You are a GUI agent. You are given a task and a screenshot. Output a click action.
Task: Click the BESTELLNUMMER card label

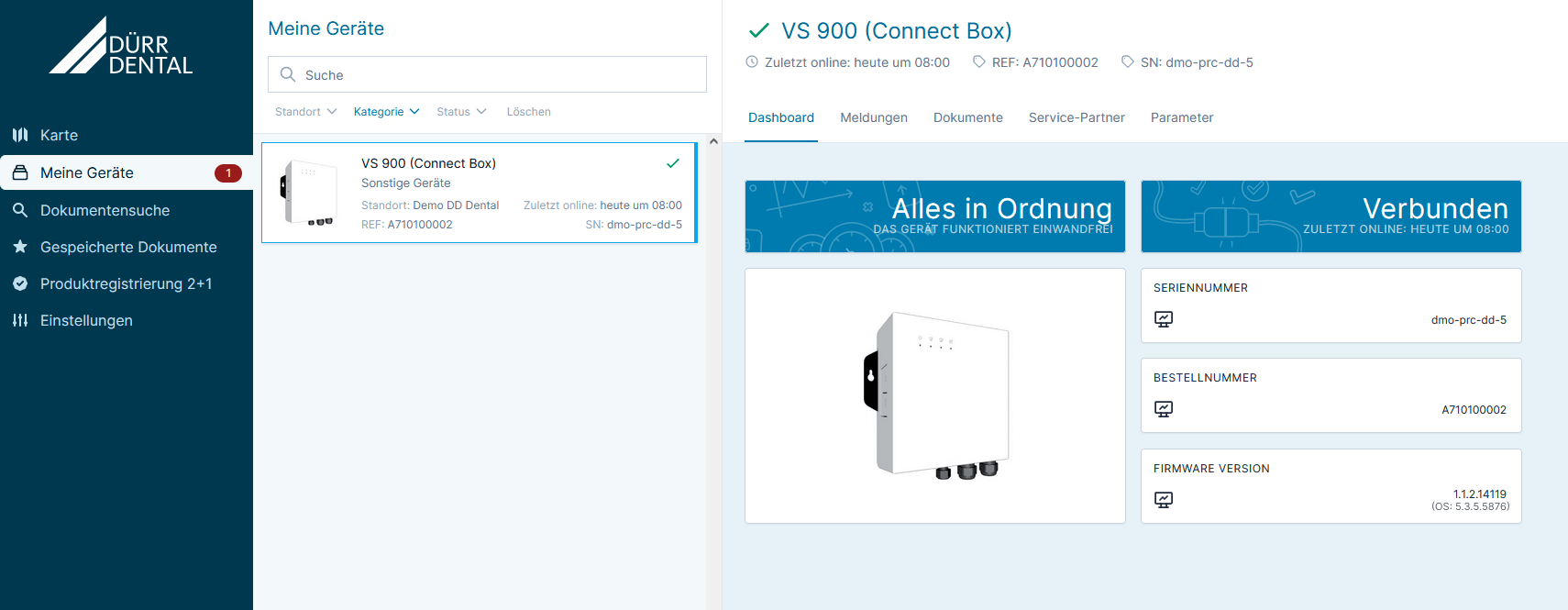[1205, 378]
